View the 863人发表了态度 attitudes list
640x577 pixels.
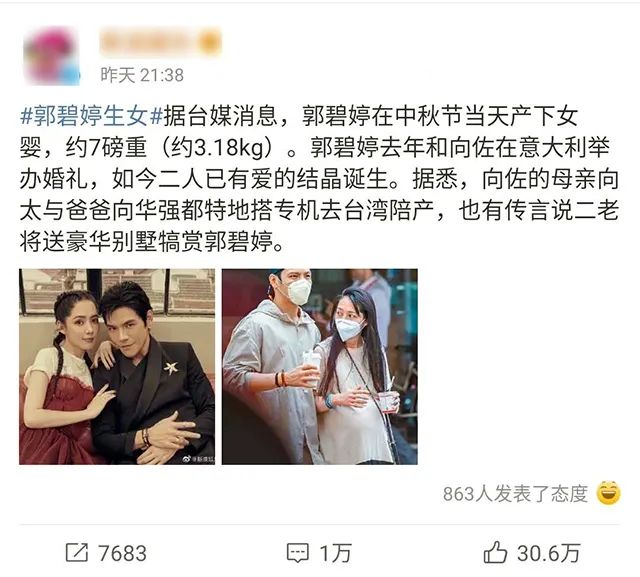[515, 493]
